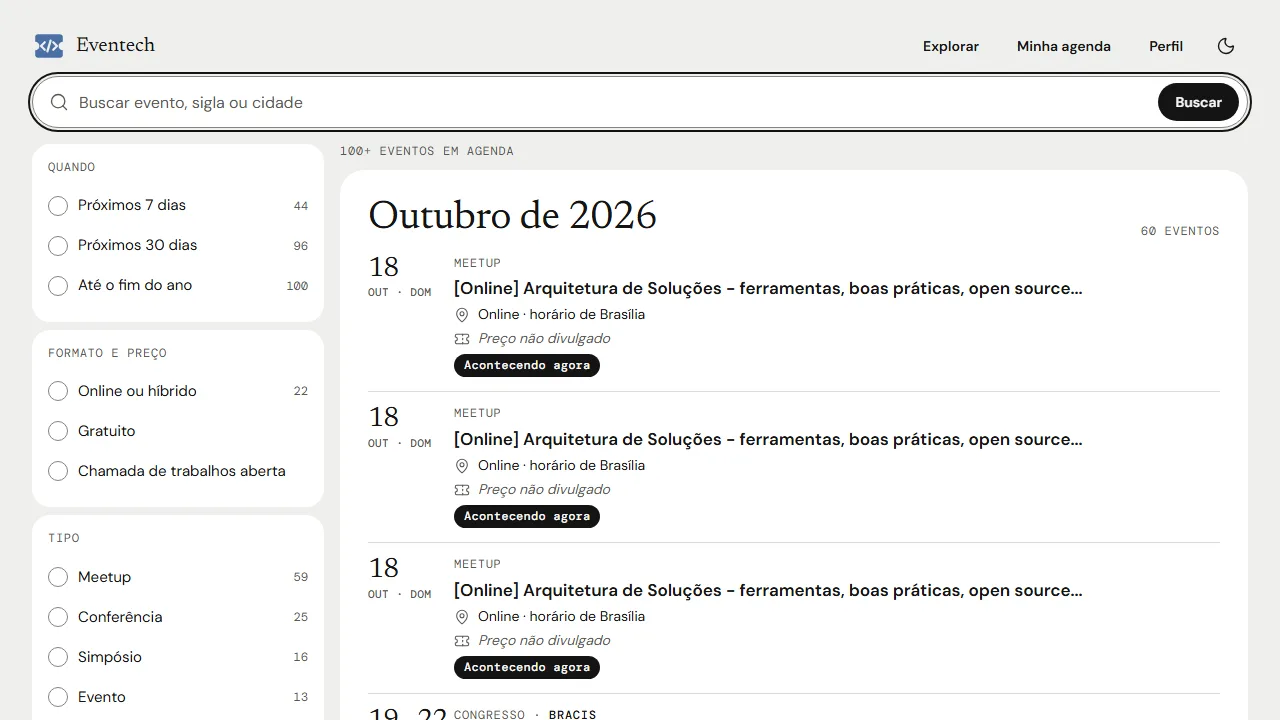1280x720 pixels.
Task: Open the Explorar menu item
Action: (951, 46)
